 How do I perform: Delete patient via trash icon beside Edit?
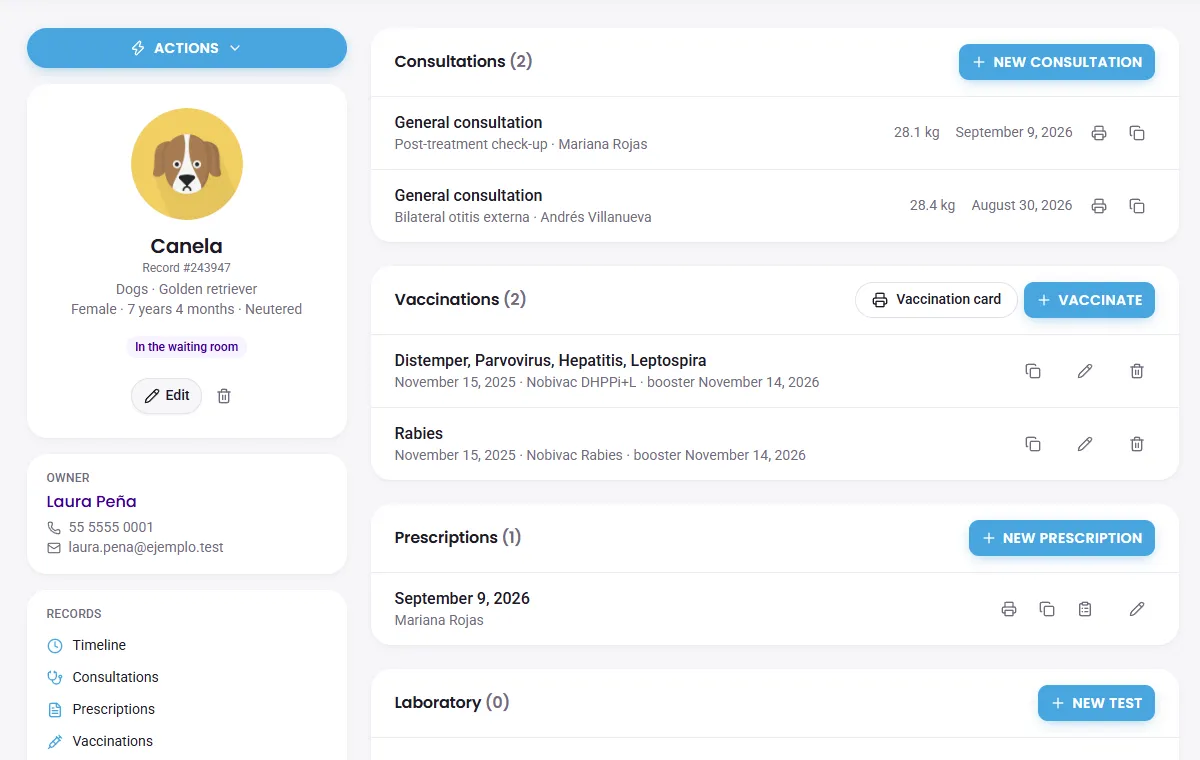pos(224,396)
